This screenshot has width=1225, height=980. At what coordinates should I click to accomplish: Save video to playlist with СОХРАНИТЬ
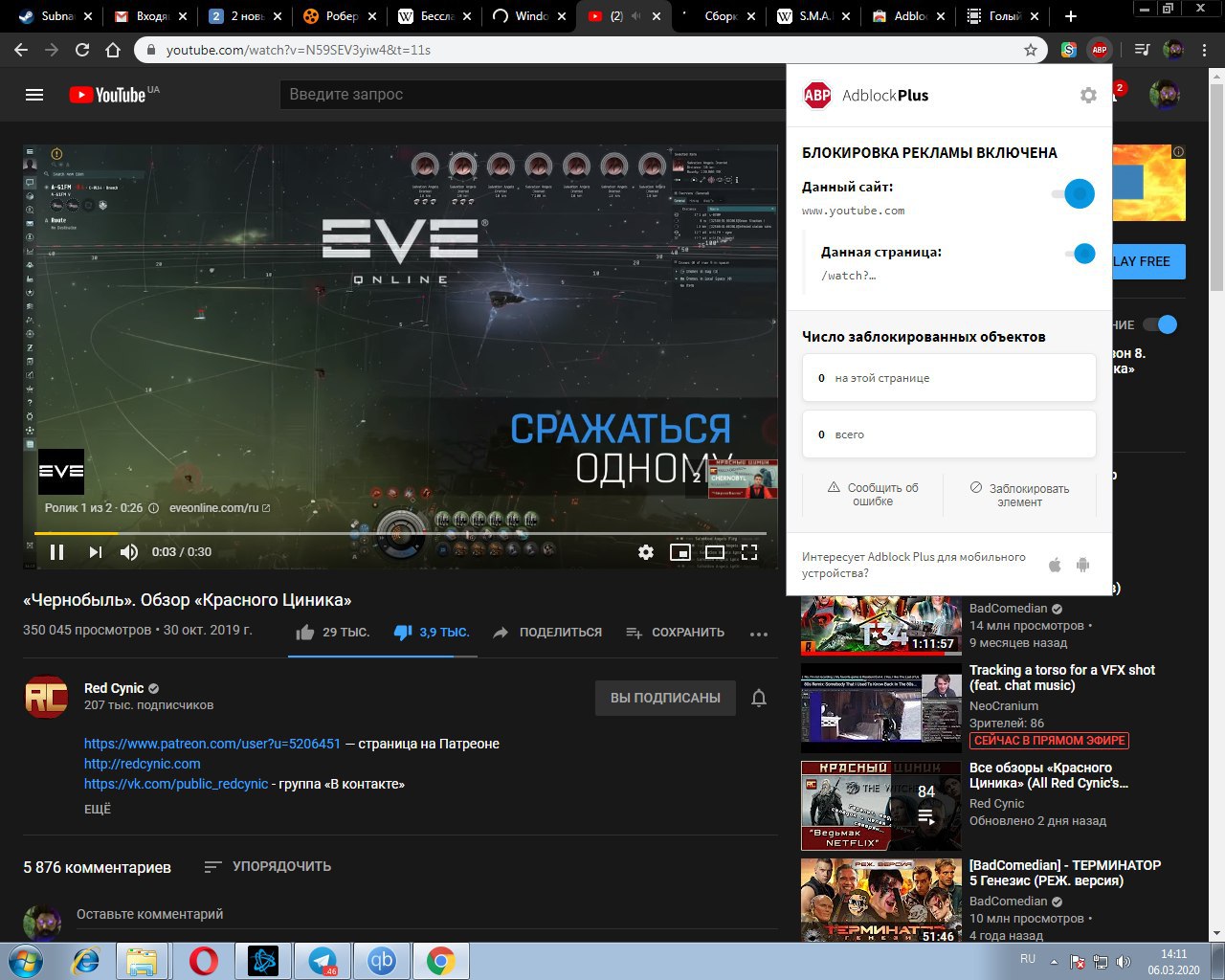coord(675,633)
